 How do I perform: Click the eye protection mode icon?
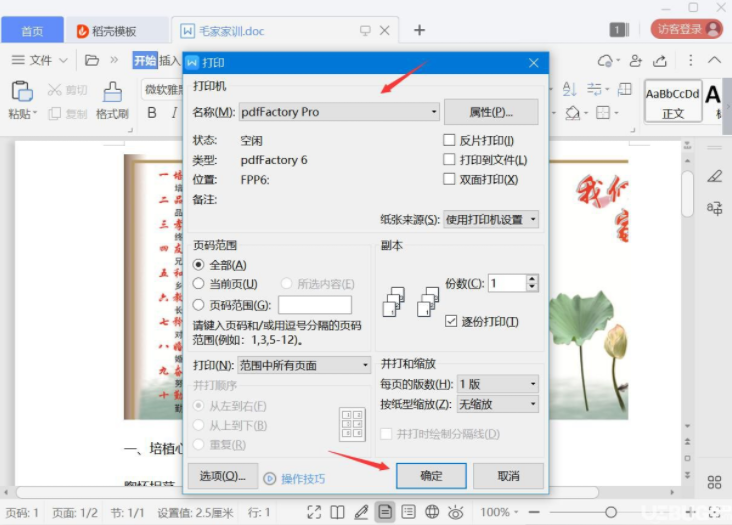click(x=456, y=512)
